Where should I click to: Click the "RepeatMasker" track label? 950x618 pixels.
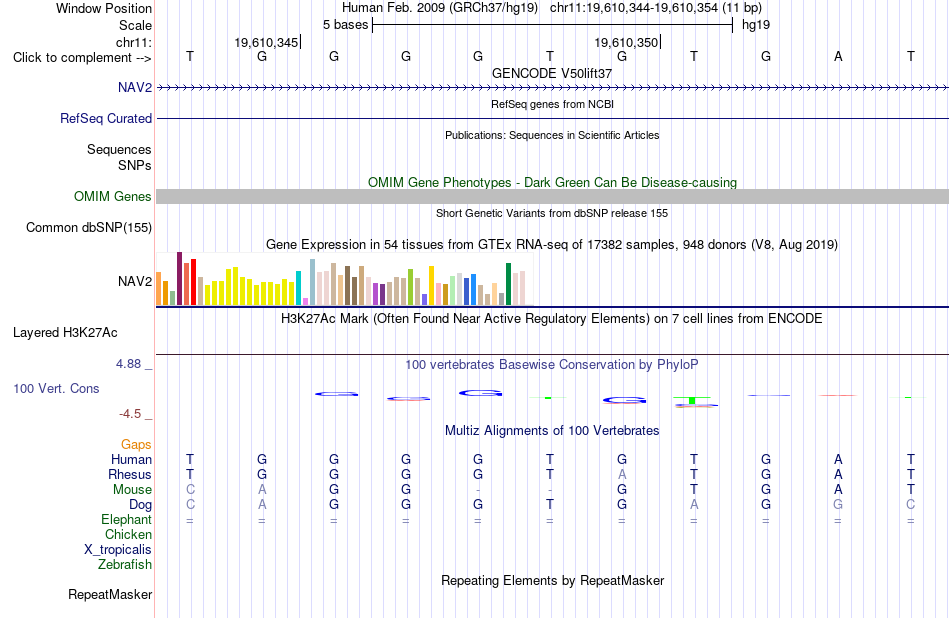click(110, 595)
